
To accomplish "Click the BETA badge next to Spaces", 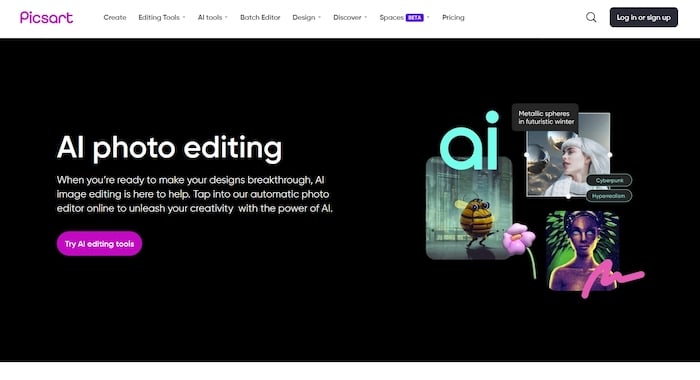I will tap(414, 17).
